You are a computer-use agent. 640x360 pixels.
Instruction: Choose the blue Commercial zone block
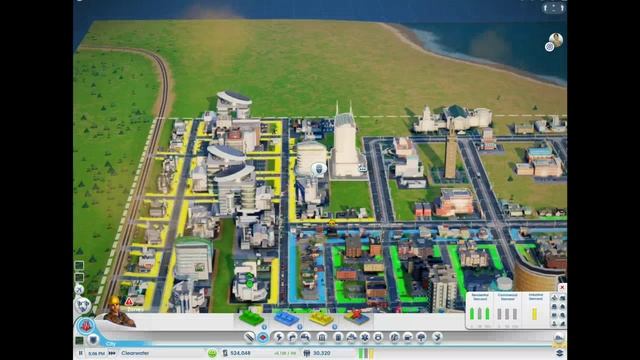pos(287,318)
